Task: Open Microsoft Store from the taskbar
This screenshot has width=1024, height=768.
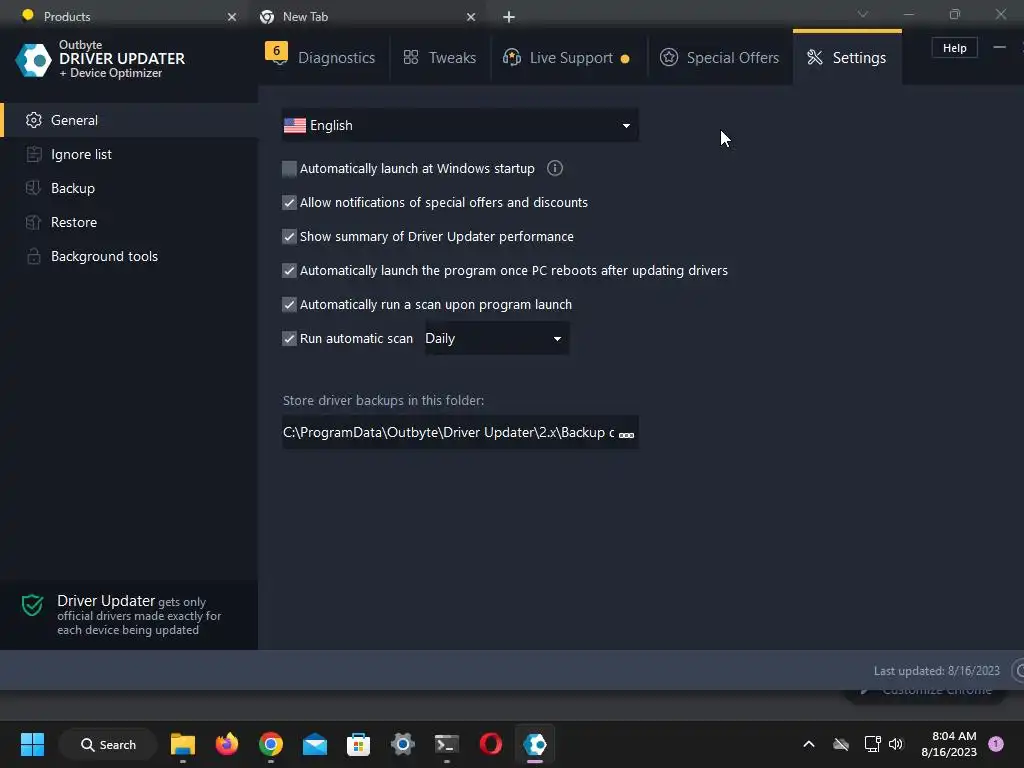Action: 359,744
